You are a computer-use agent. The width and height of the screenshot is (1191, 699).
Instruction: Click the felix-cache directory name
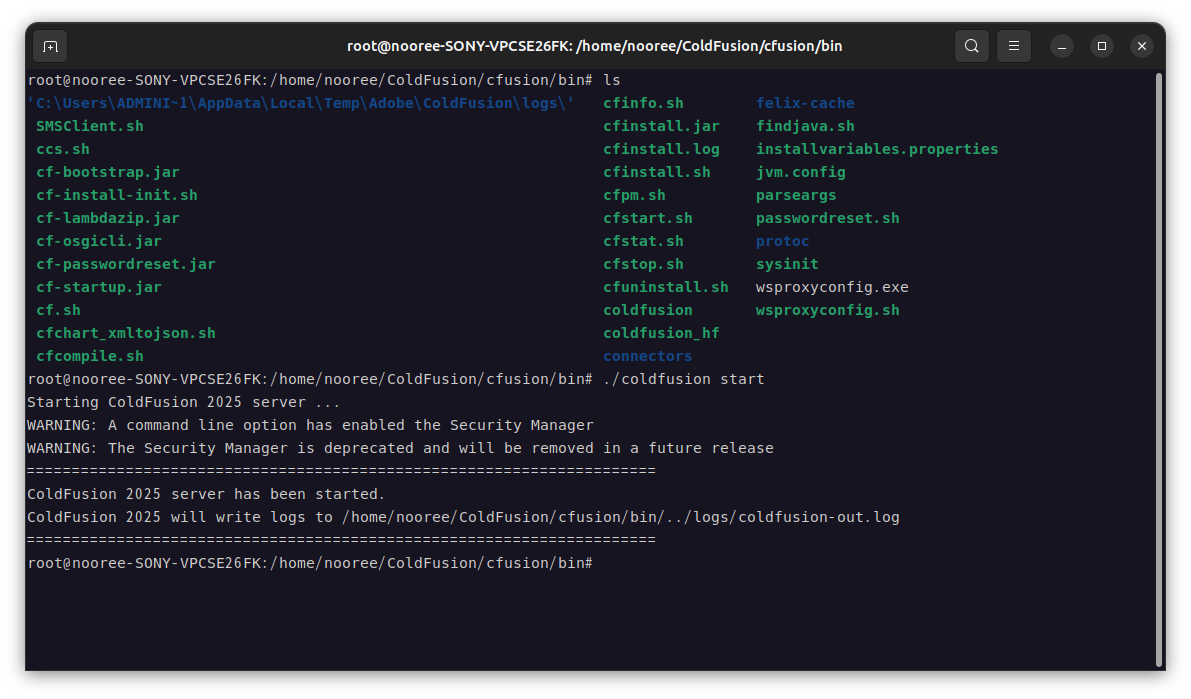click(x=805, y=103)
